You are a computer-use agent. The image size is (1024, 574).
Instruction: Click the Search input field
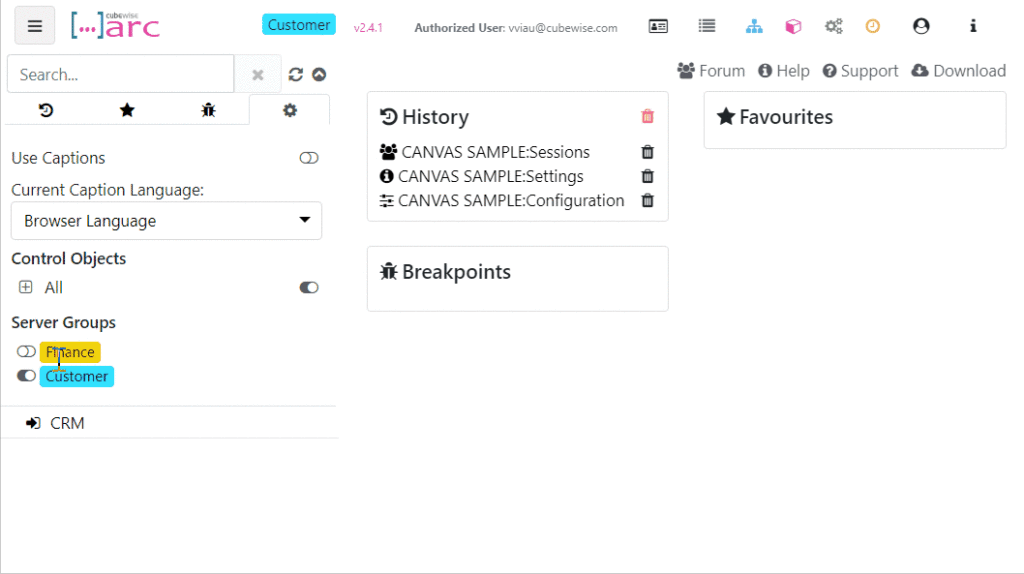pos(120,75)
